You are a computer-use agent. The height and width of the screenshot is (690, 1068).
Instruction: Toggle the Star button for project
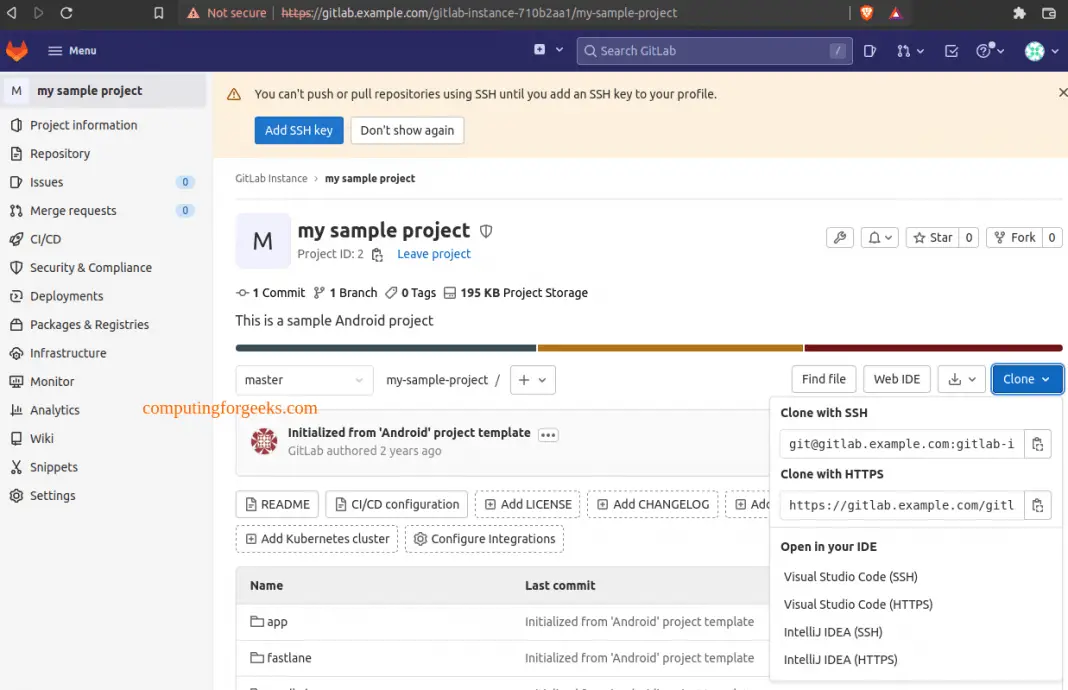point(931,238)
